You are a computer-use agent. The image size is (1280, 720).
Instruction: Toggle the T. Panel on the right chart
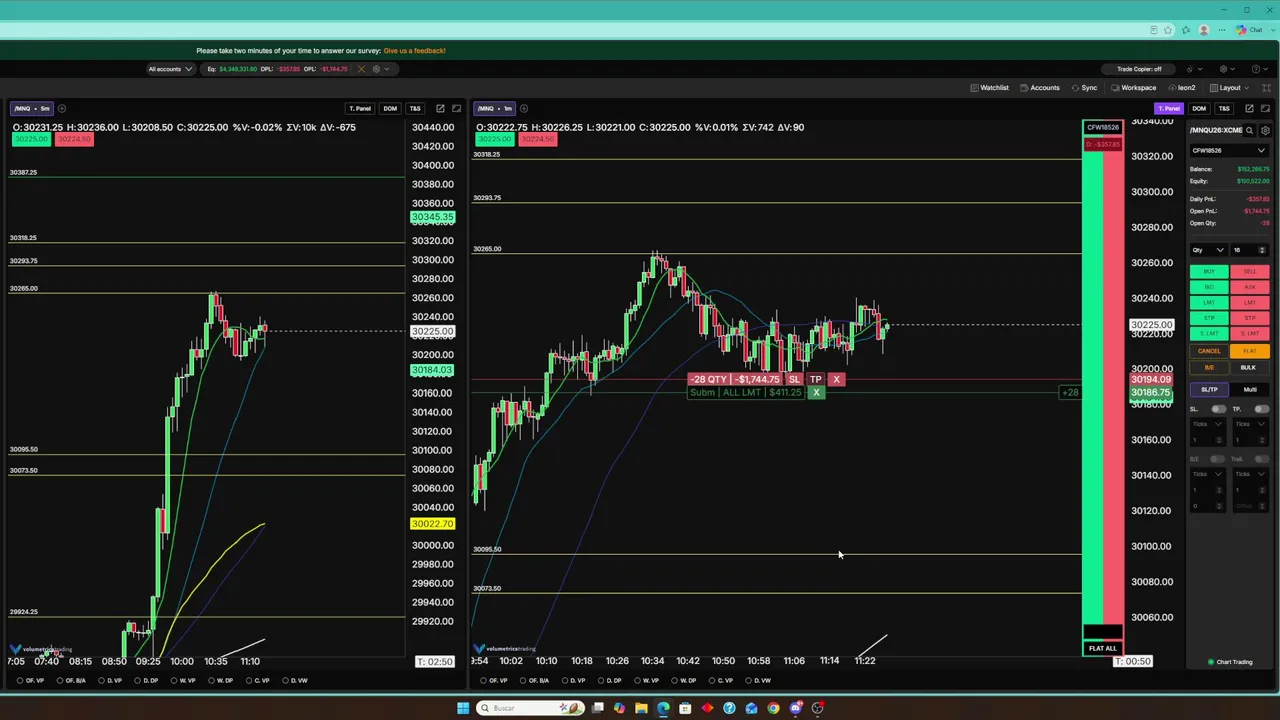(x=1169, y=108)
